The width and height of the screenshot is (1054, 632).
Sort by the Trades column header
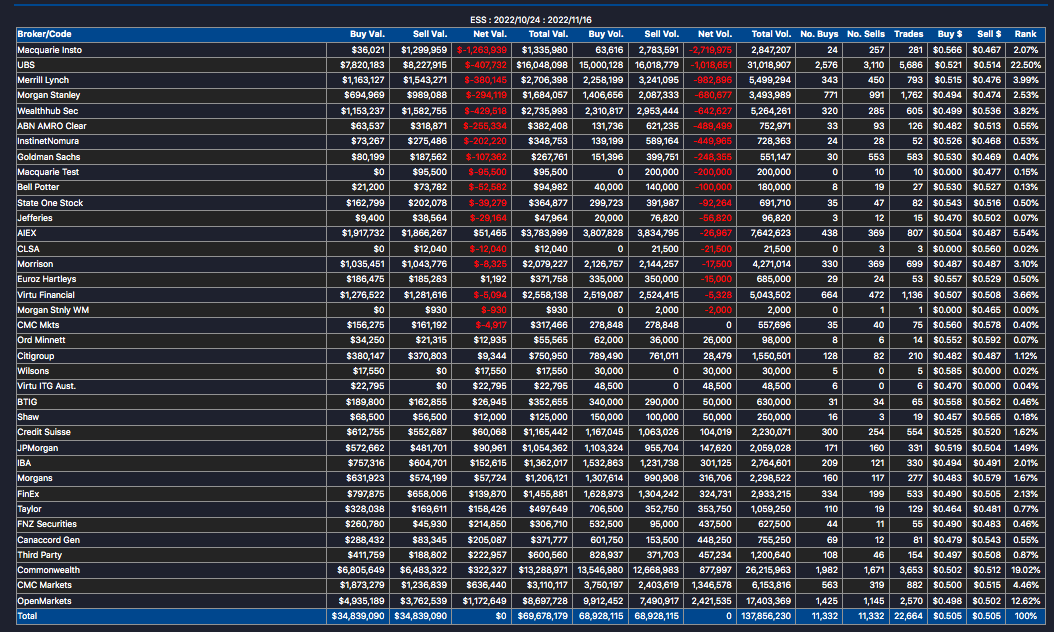tap(909, 34)
